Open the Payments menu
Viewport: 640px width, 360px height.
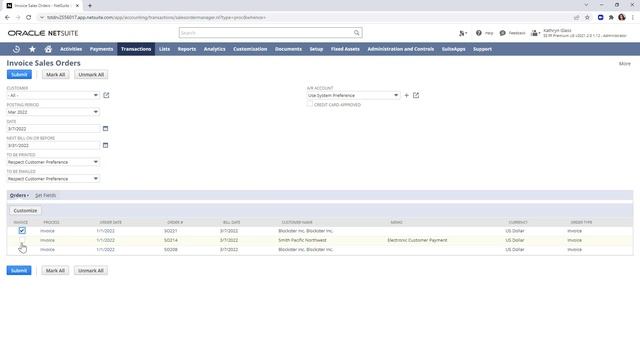pos(101,49)
